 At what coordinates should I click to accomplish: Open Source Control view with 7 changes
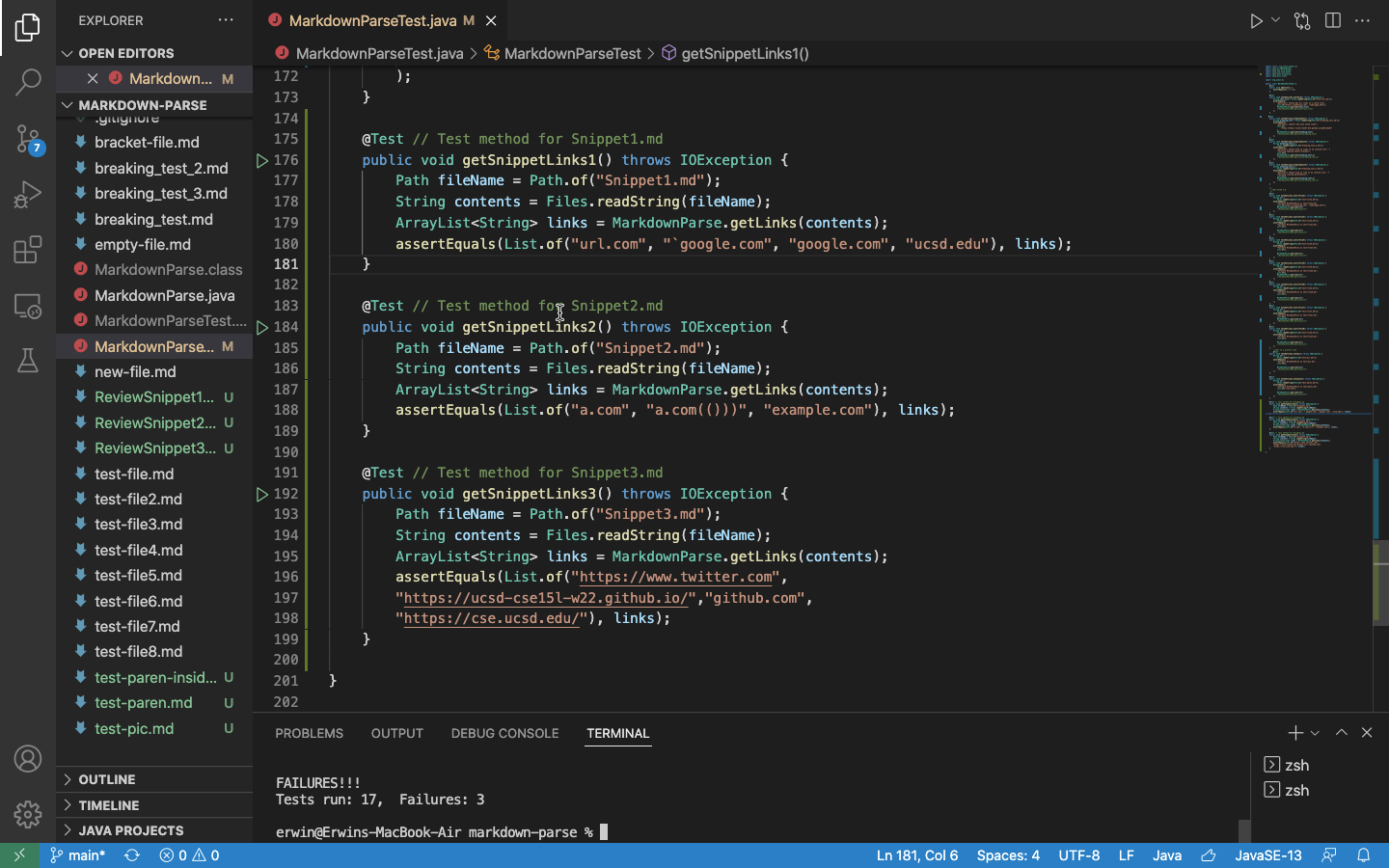pyautogui.click(x=28, y=139)
